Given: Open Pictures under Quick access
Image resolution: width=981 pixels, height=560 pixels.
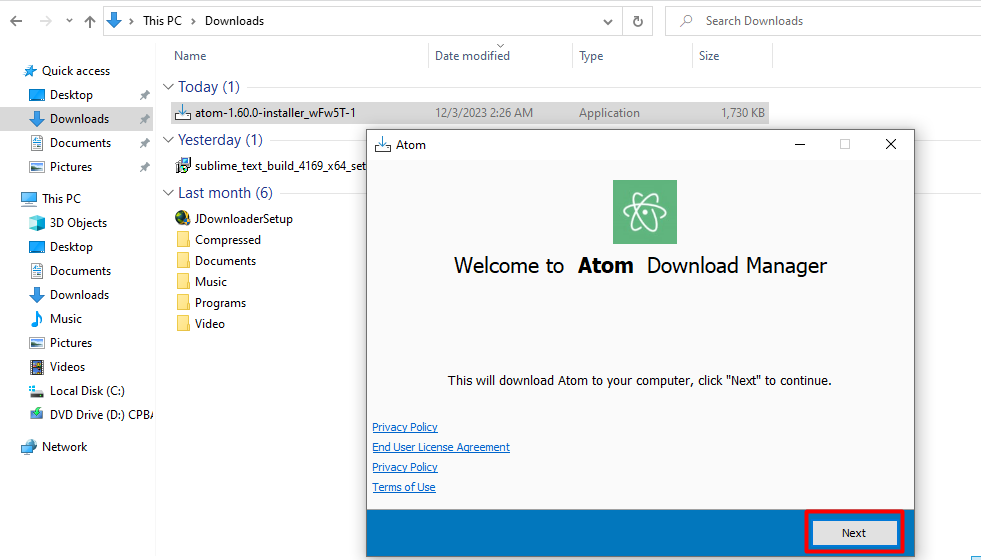Looking at the screenshot, I should 71,166.
